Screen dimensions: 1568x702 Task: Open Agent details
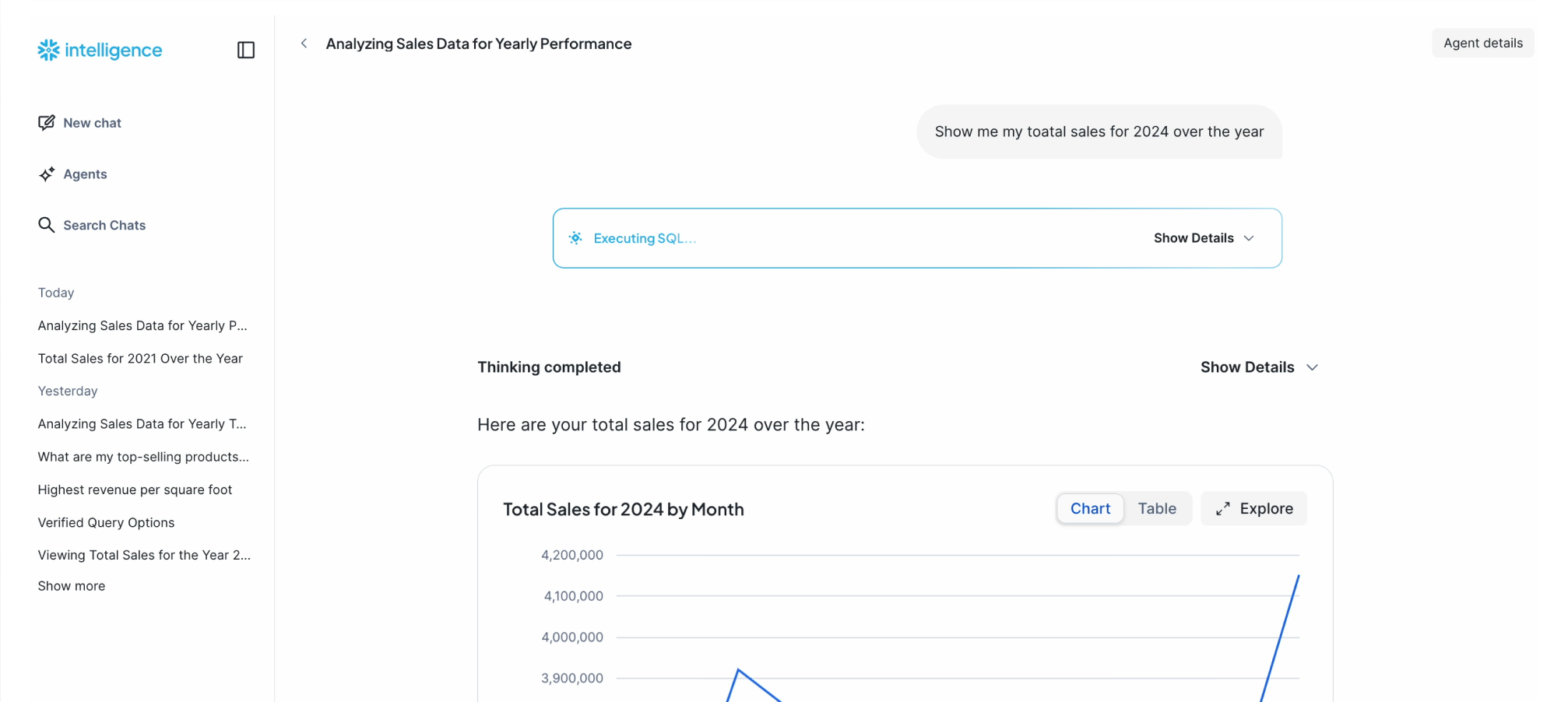(x=1482, y=44)
